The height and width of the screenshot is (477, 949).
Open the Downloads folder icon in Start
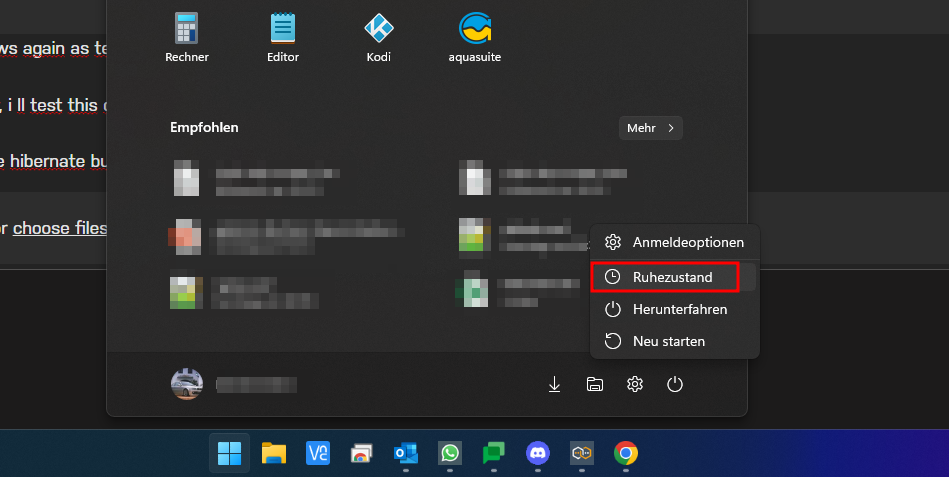click(x=554, y=384)
